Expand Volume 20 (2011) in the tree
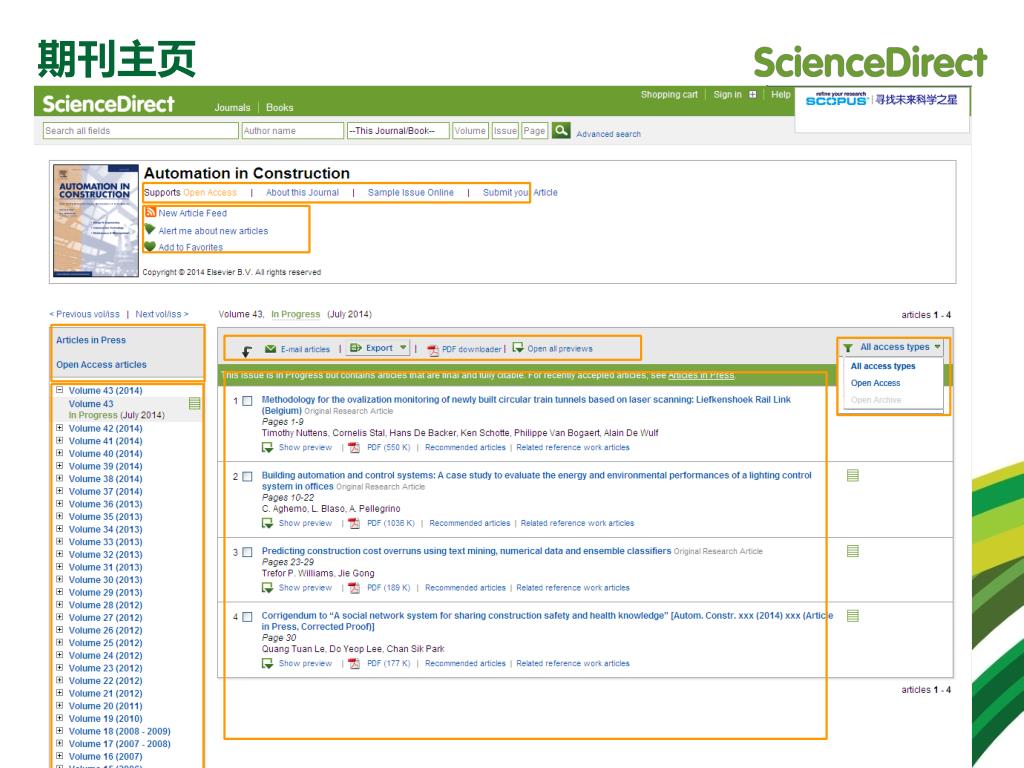1024x768 pixels. (x=59, y=705)
